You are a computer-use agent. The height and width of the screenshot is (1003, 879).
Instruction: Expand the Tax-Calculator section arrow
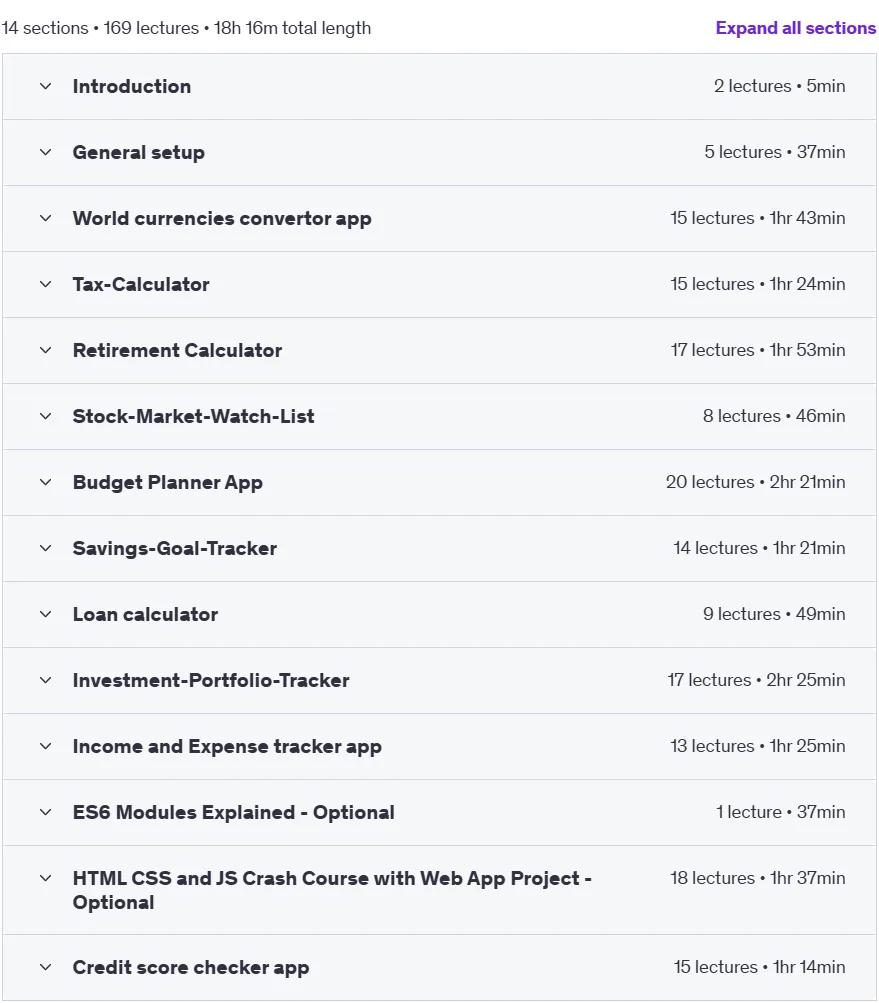click(x=45, y=284)
